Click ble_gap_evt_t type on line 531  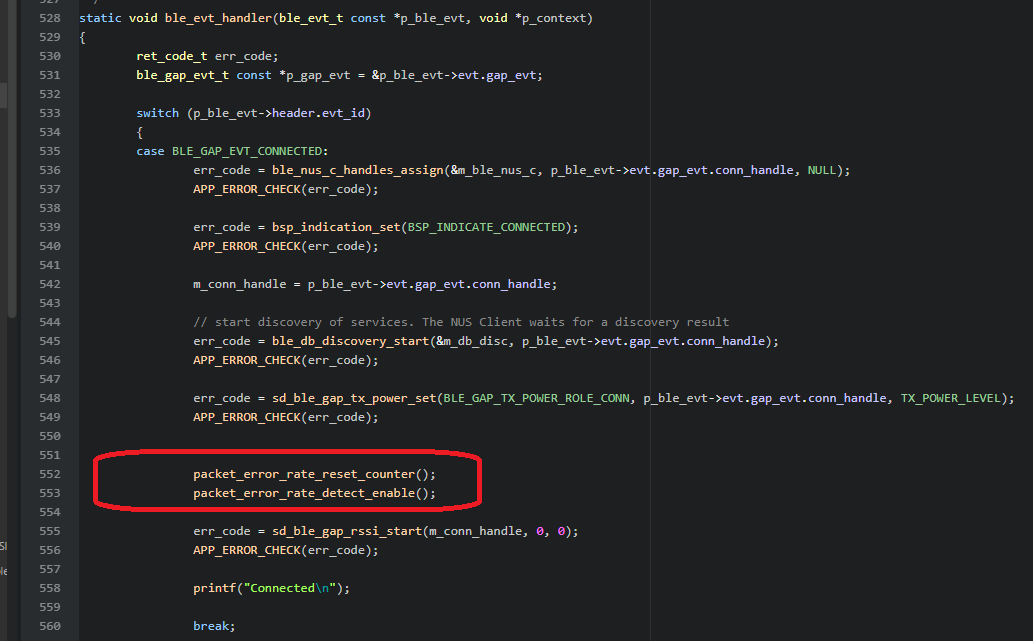182,75
